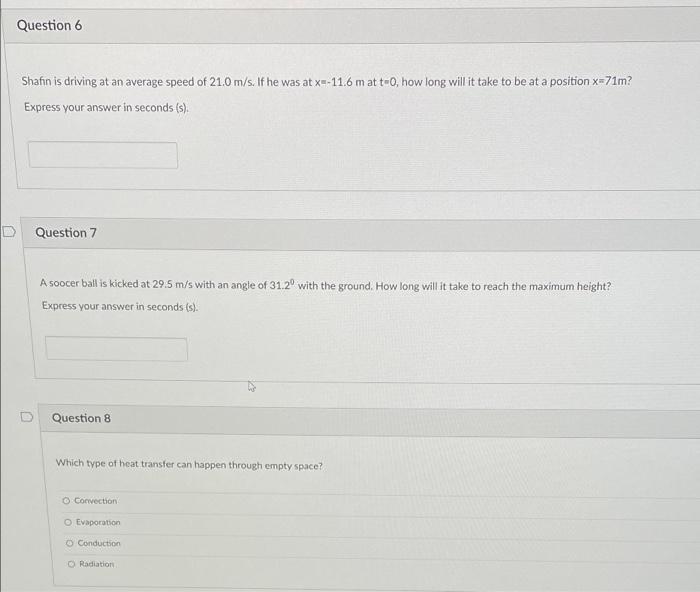This screenshot has height=592, width=700.
Task: Click the heat transfer question text
Action: pyautogui.click(x=189, y=464)
